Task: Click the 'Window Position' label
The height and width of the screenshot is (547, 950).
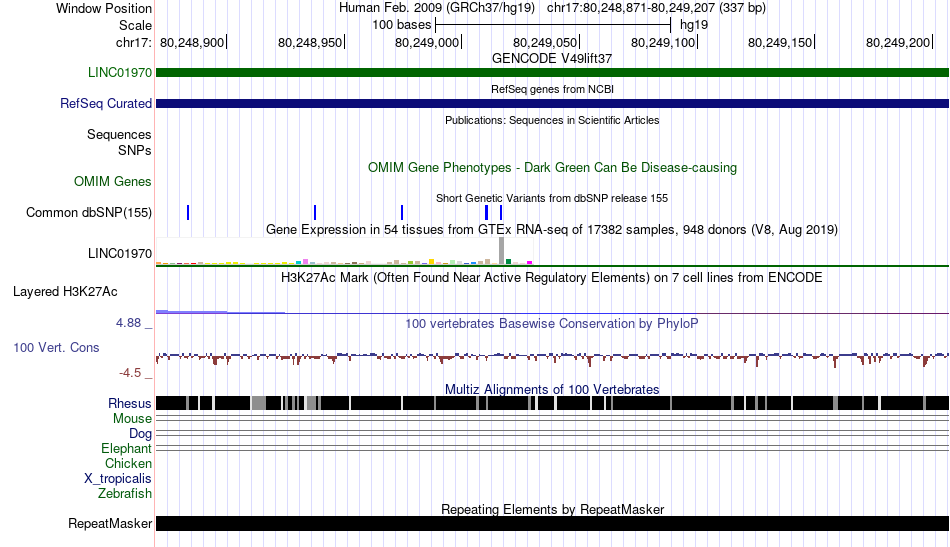Action: [x=104, y=8]
